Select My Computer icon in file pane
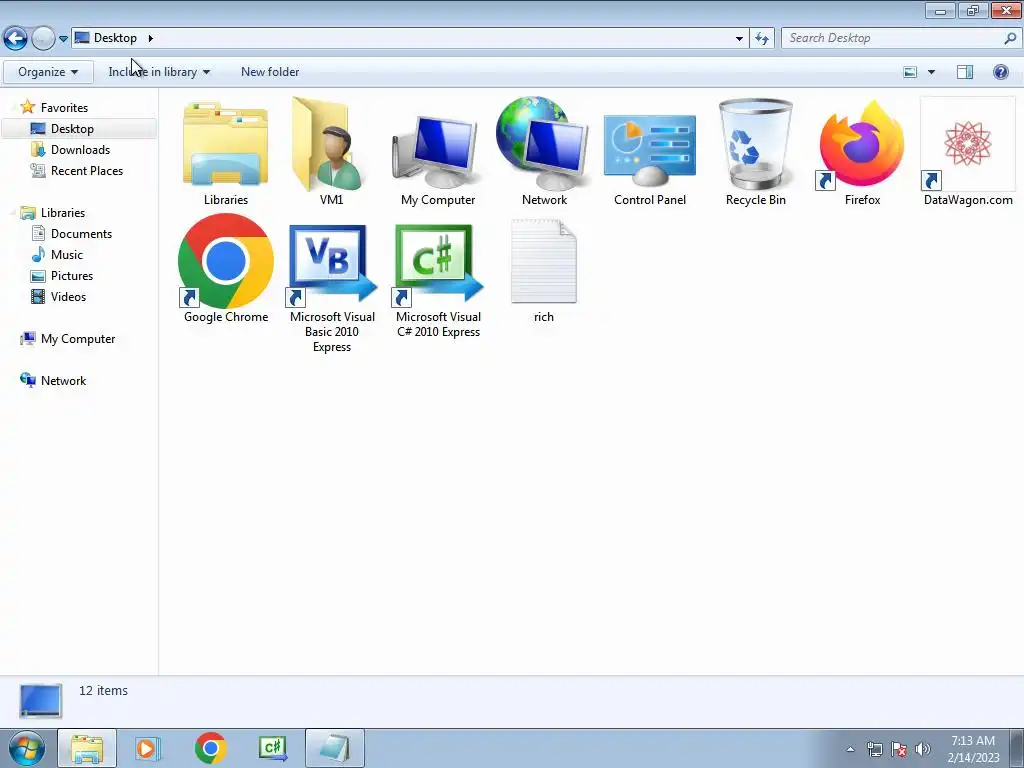This screenshot has height=768, width=1024. point(437,150)
